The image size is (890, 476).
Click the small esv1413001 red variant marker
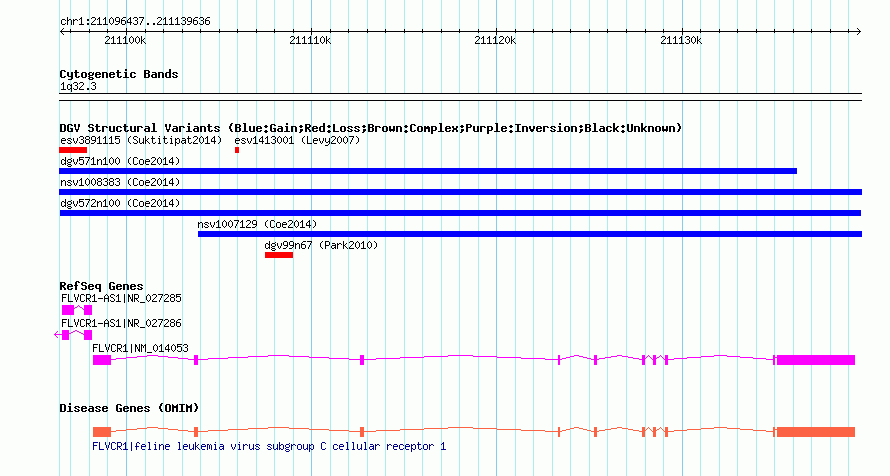pos(237,150)
